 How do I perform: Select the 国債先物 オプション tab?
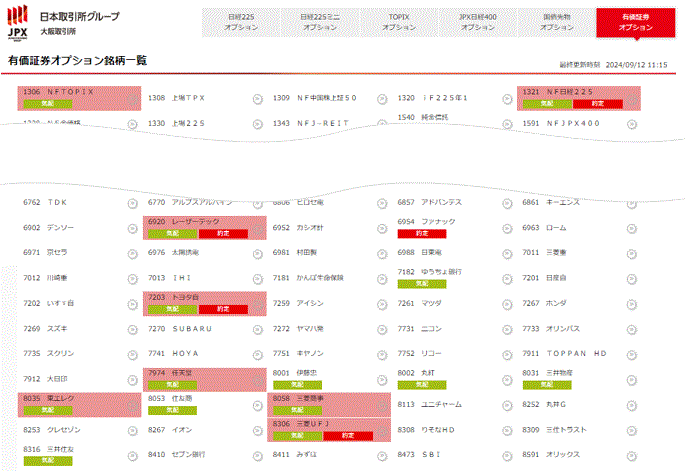pos(556,22)
